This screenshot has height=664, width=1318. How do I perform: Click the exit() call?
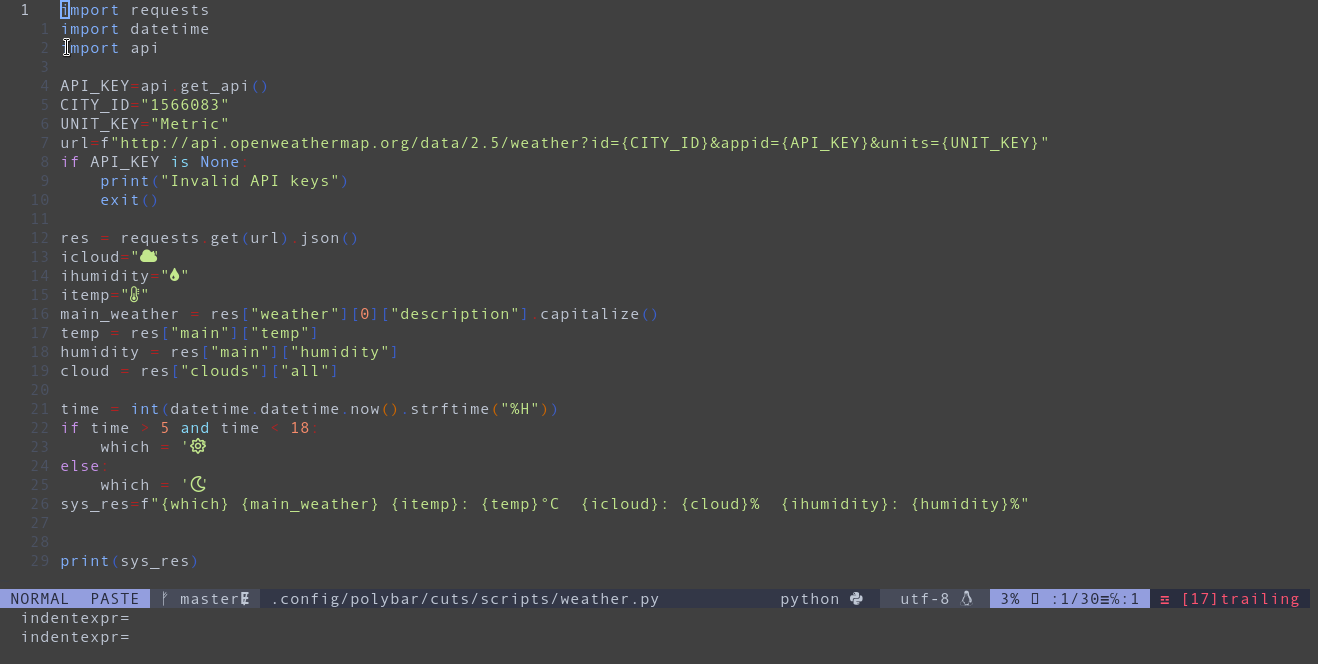[130, 200]
